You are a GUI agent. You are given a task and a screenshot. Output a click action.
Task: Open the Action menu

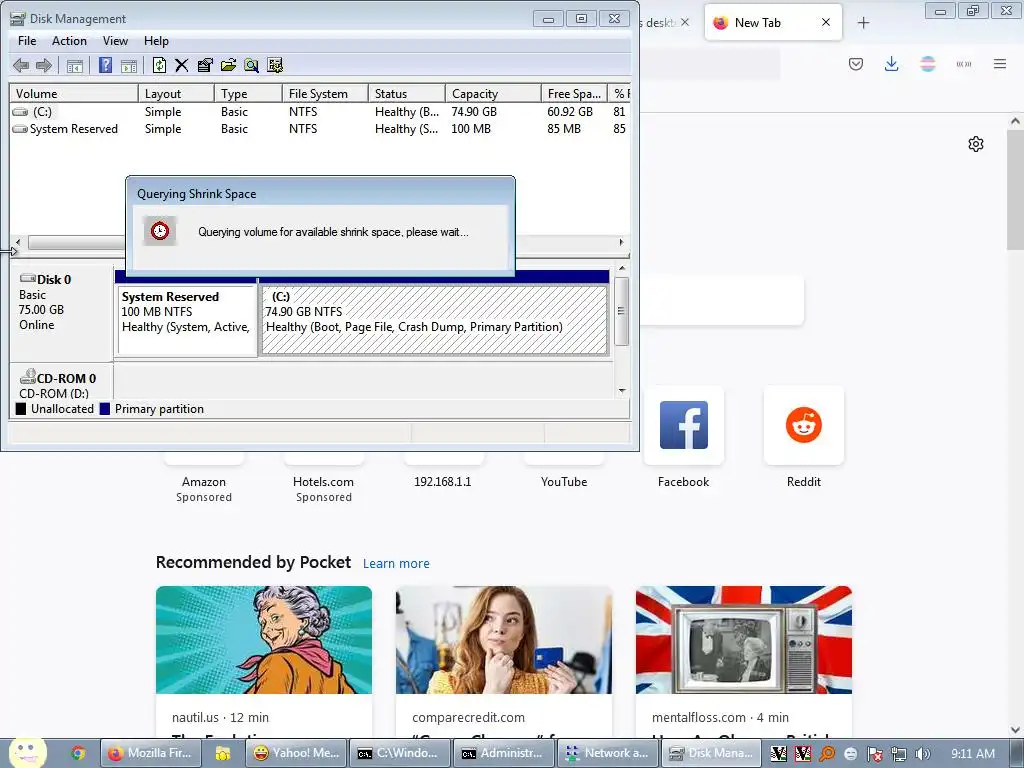pyautogui.click(x=69, y=40)
